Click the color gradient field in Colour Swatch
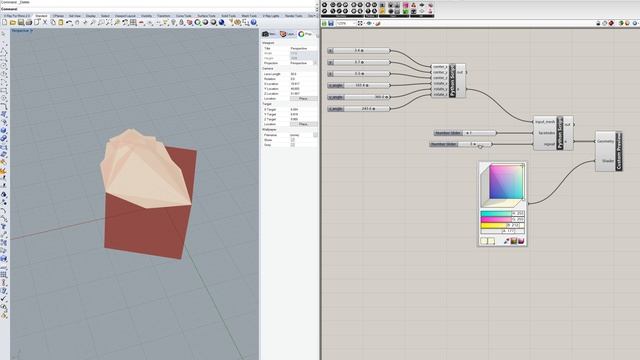The height and width of the screenshot is (360, 640). (x=507, y=181)
